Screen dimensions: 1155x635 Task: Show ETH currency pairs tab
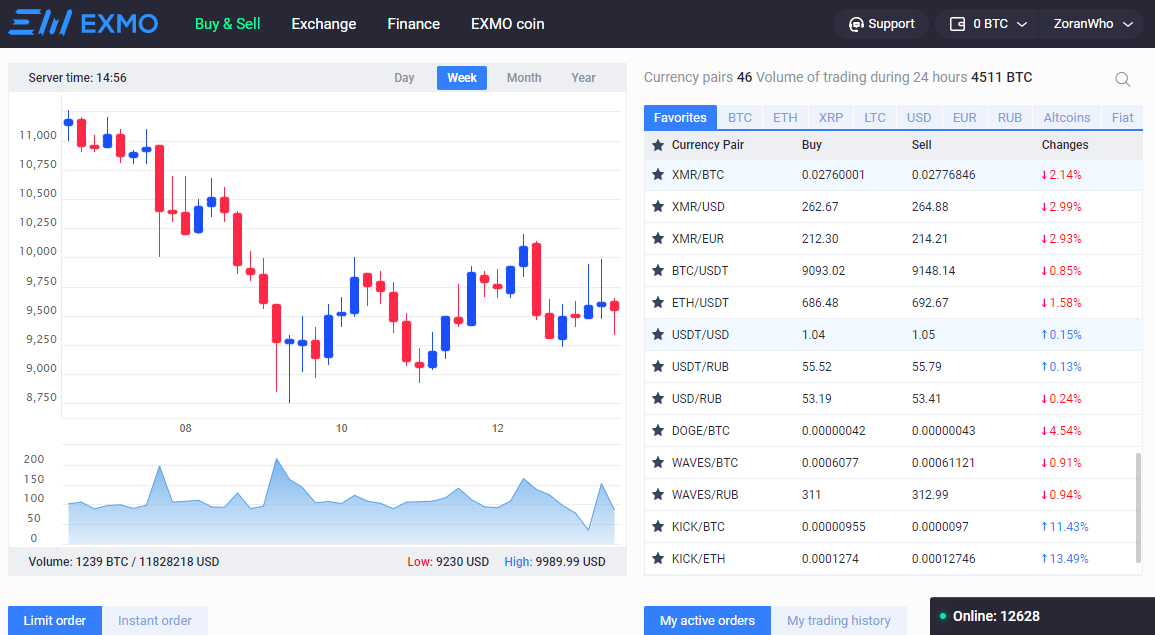point(785,117)
